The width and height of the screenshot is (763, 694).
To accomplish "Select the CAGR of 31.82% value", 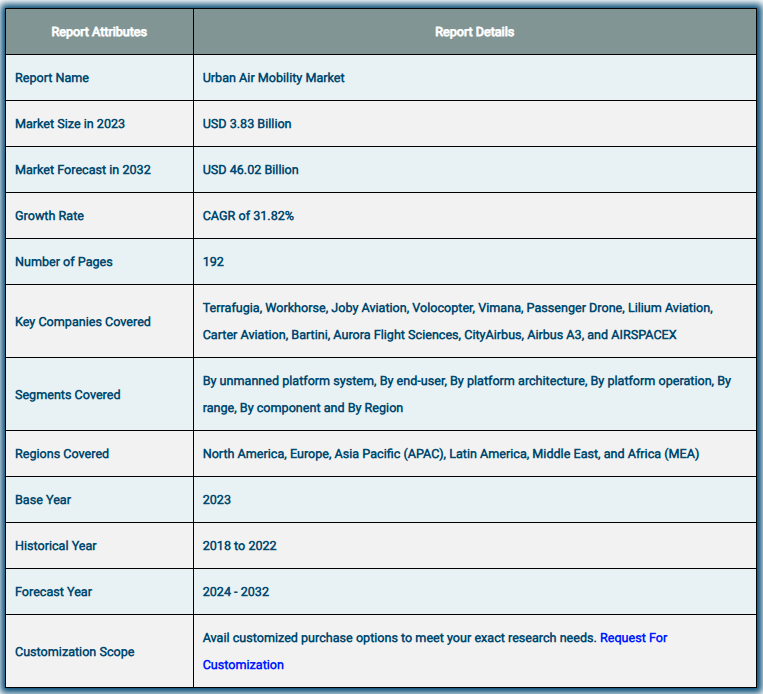I will click(x=248, y=216).
